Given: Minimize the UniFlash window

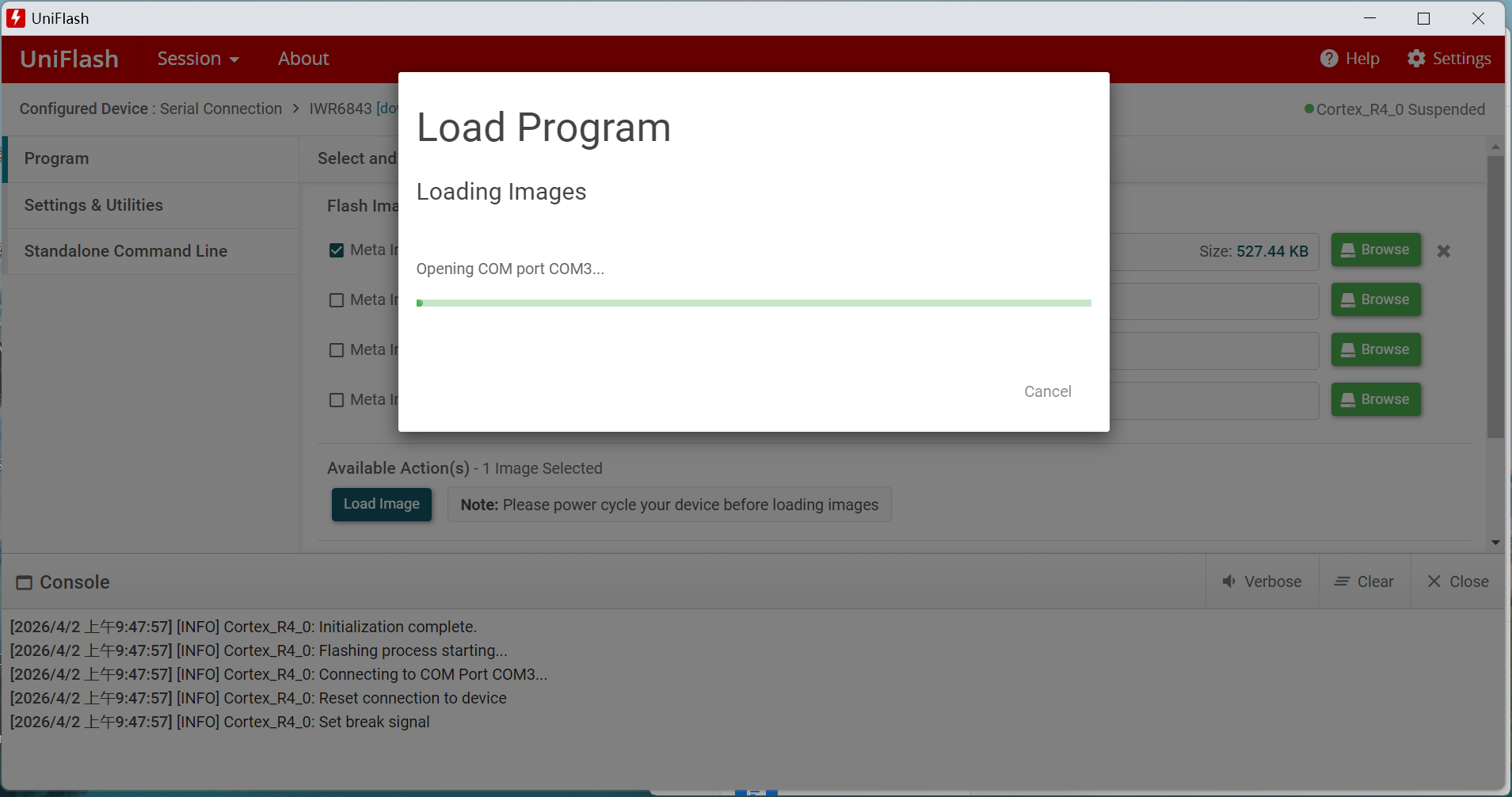Looking at the screenshot, I should point(1370,18).
